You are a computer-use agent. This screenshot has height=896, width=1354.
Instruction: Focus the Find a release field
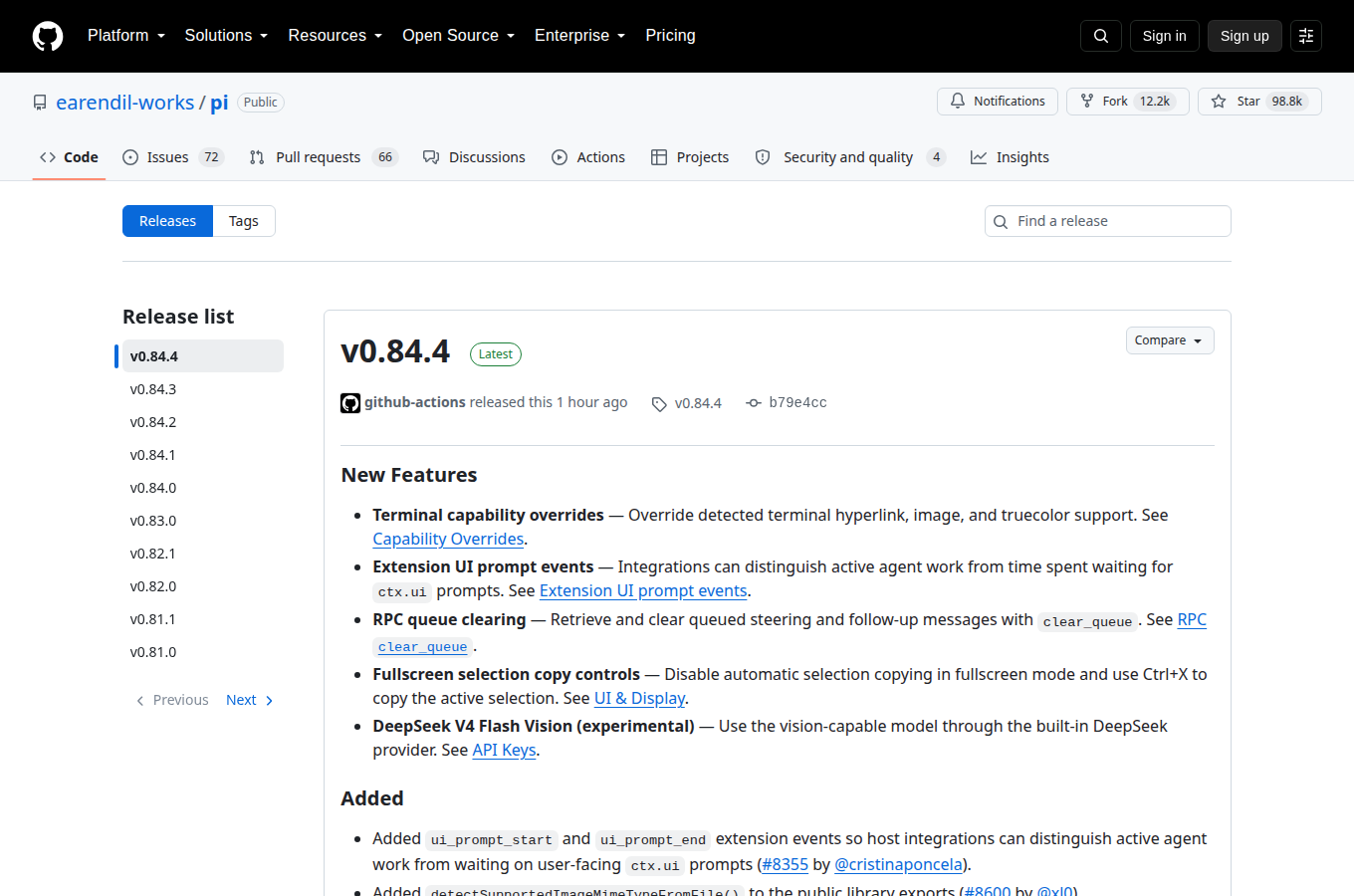point(1107,221)
